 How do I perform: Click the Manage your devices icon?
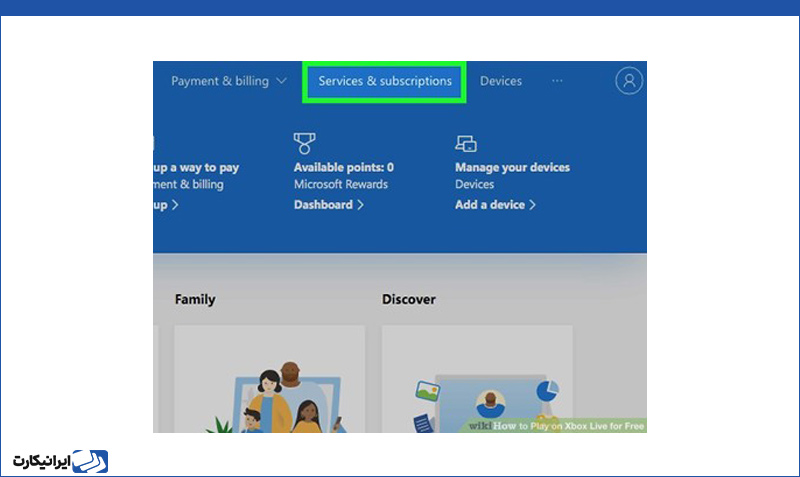point(466,143)
